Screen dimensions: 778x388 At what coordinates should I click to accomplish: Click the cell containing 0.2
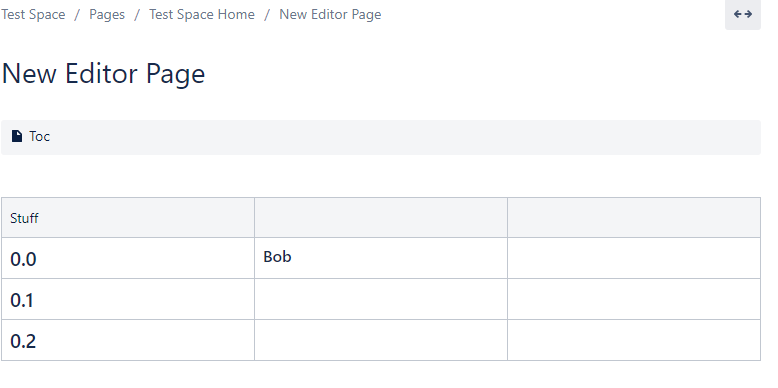(128, 340)
